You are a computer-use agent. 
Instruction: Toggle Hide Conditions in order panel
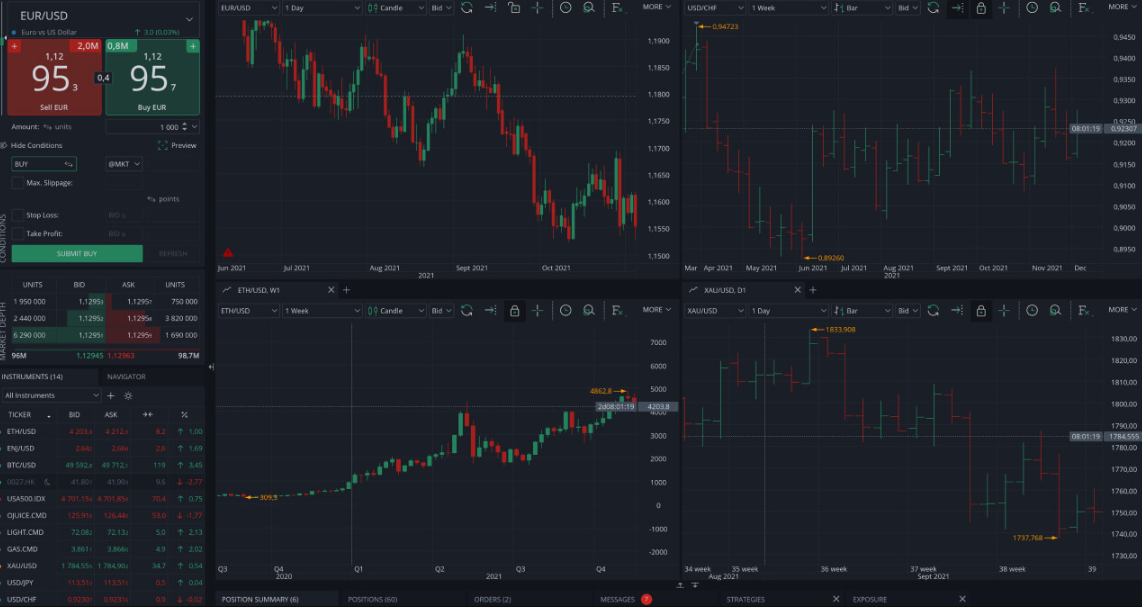30,146
